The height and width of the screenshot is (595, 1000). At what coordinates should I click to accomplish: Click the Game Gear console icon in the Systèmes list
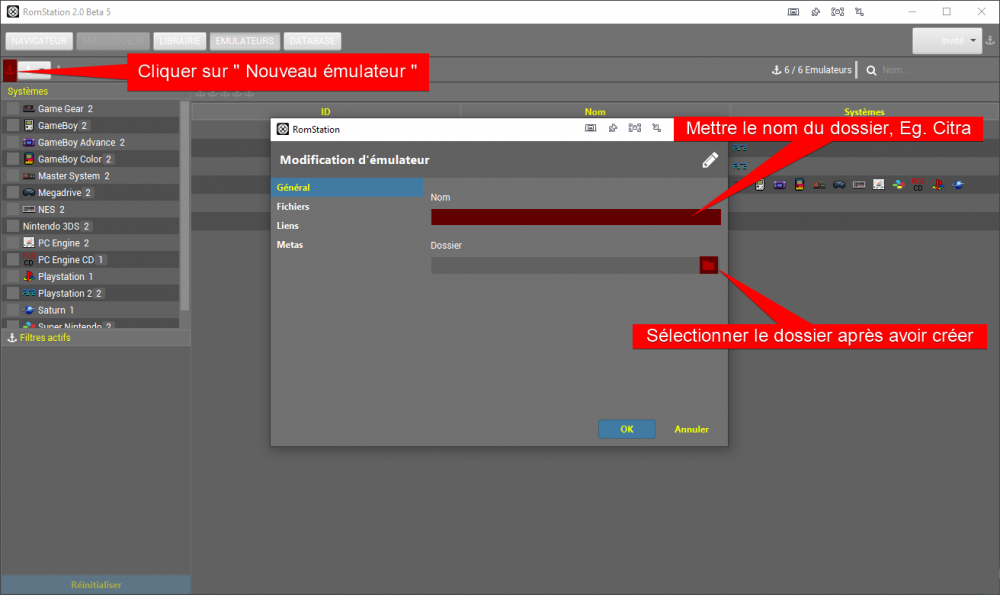pos(29,108)
